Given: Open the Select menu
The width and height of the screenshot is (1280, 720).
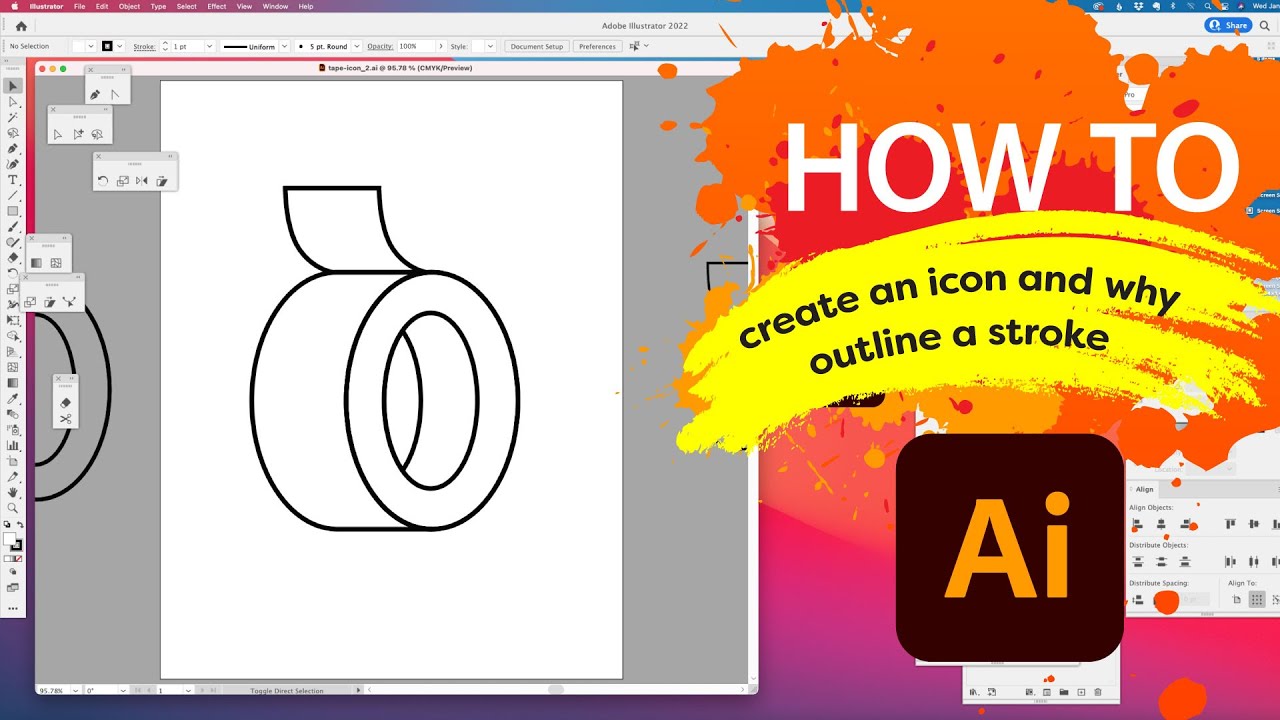Looking at the screenshot, I should coord(187,6).
